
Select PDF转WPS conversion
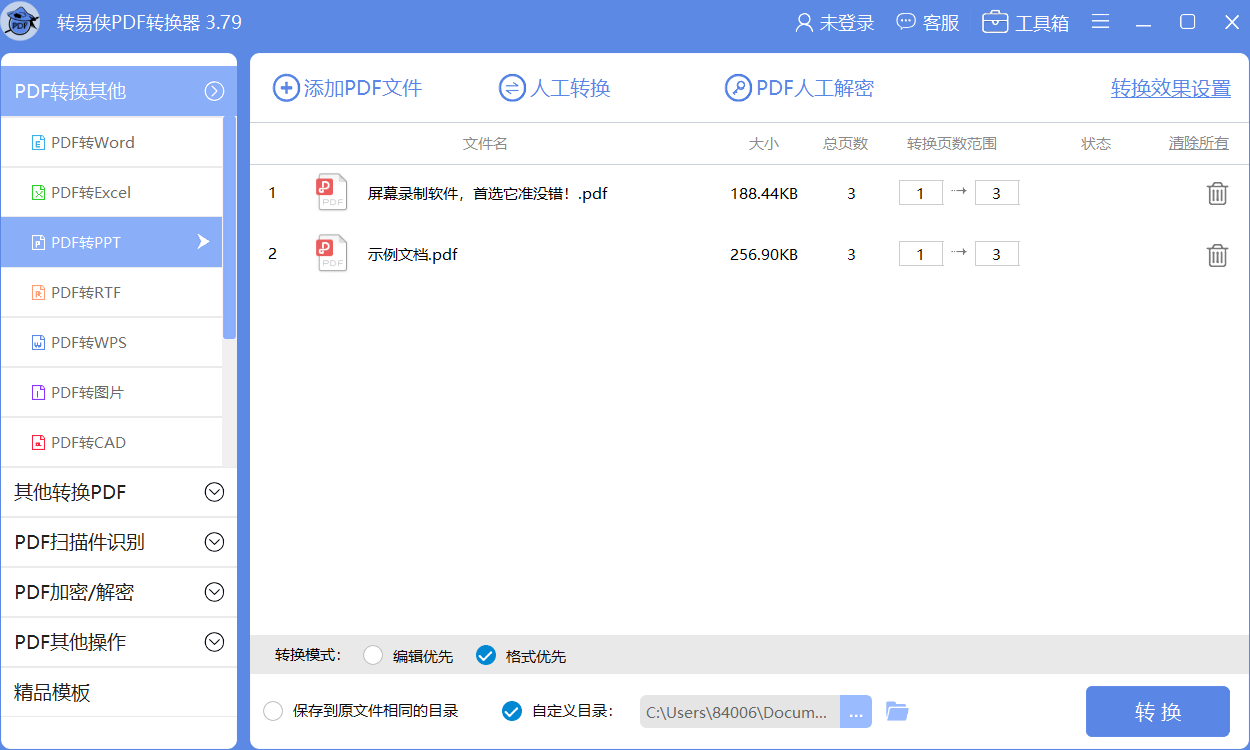(111, 342)
